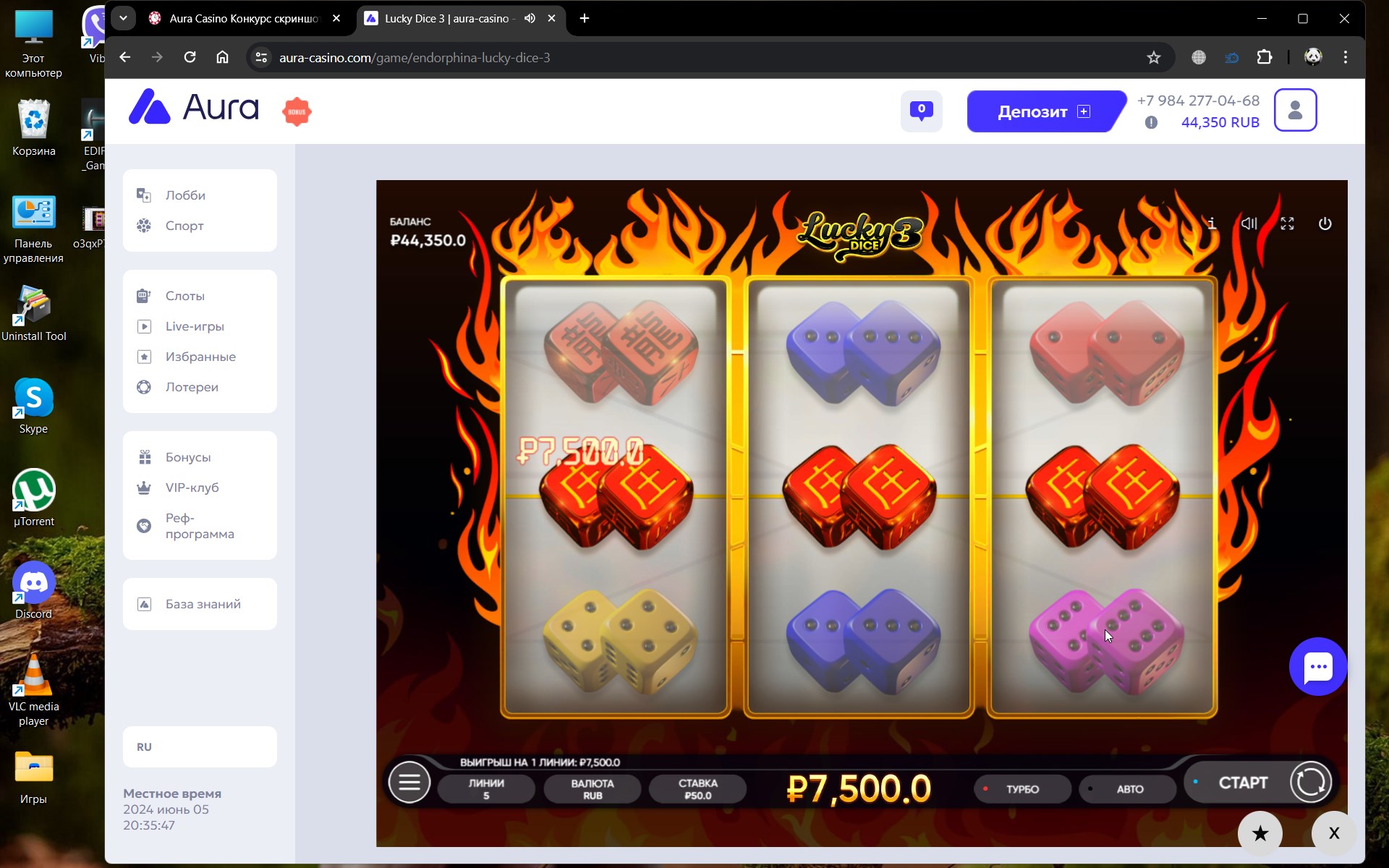The height and width of the screenshot is (868, 1389).
Task: Open the ЛИНИИ 5 selector
Action: (486, 788)
